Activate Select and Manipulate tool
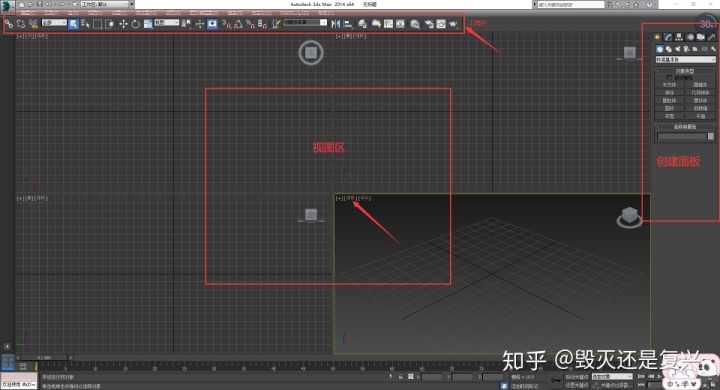 point(199,23)
